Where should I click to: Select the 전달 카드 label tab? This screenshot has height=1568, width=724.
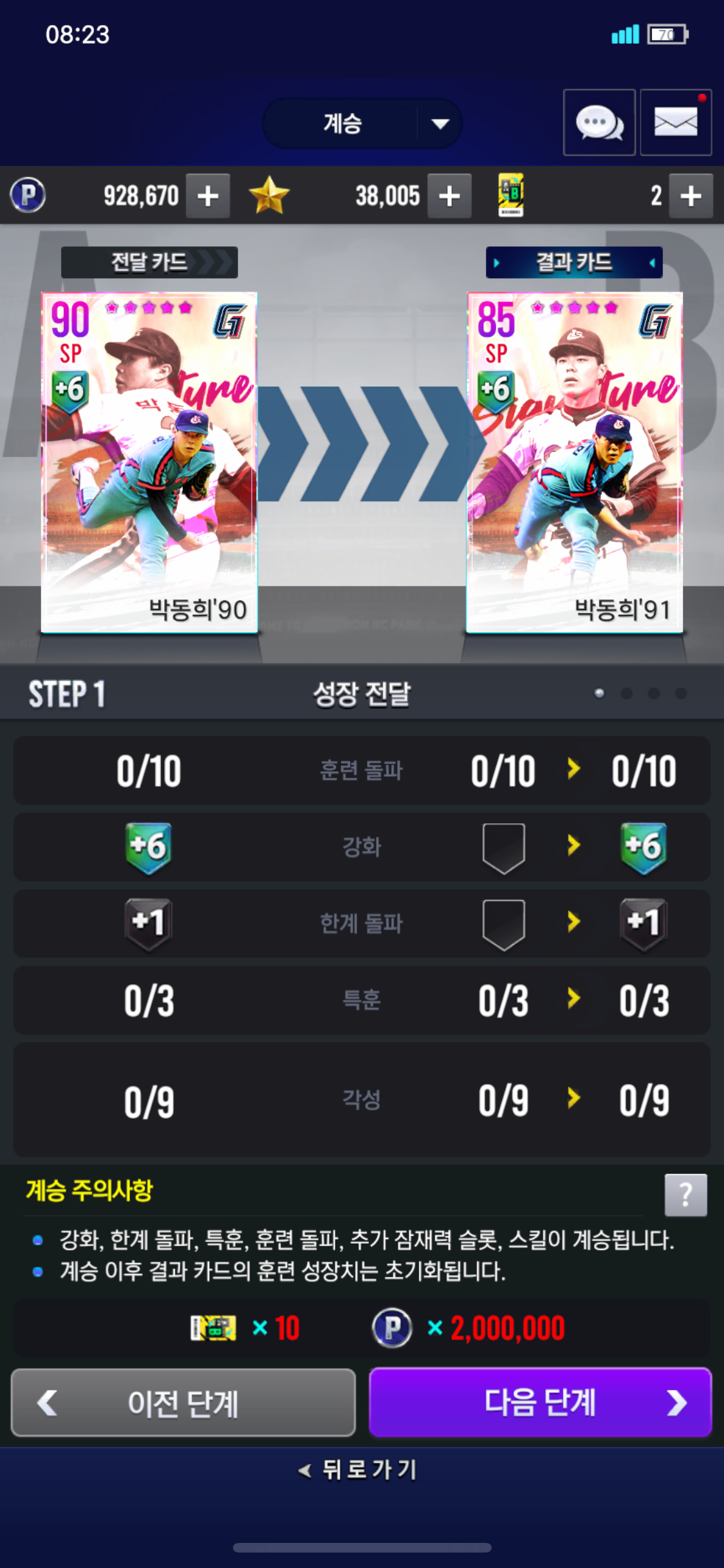point(149,262)
